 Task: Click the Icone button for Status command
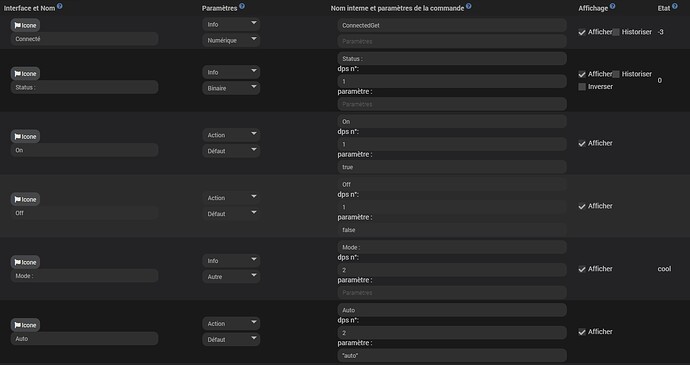(25, 74)
